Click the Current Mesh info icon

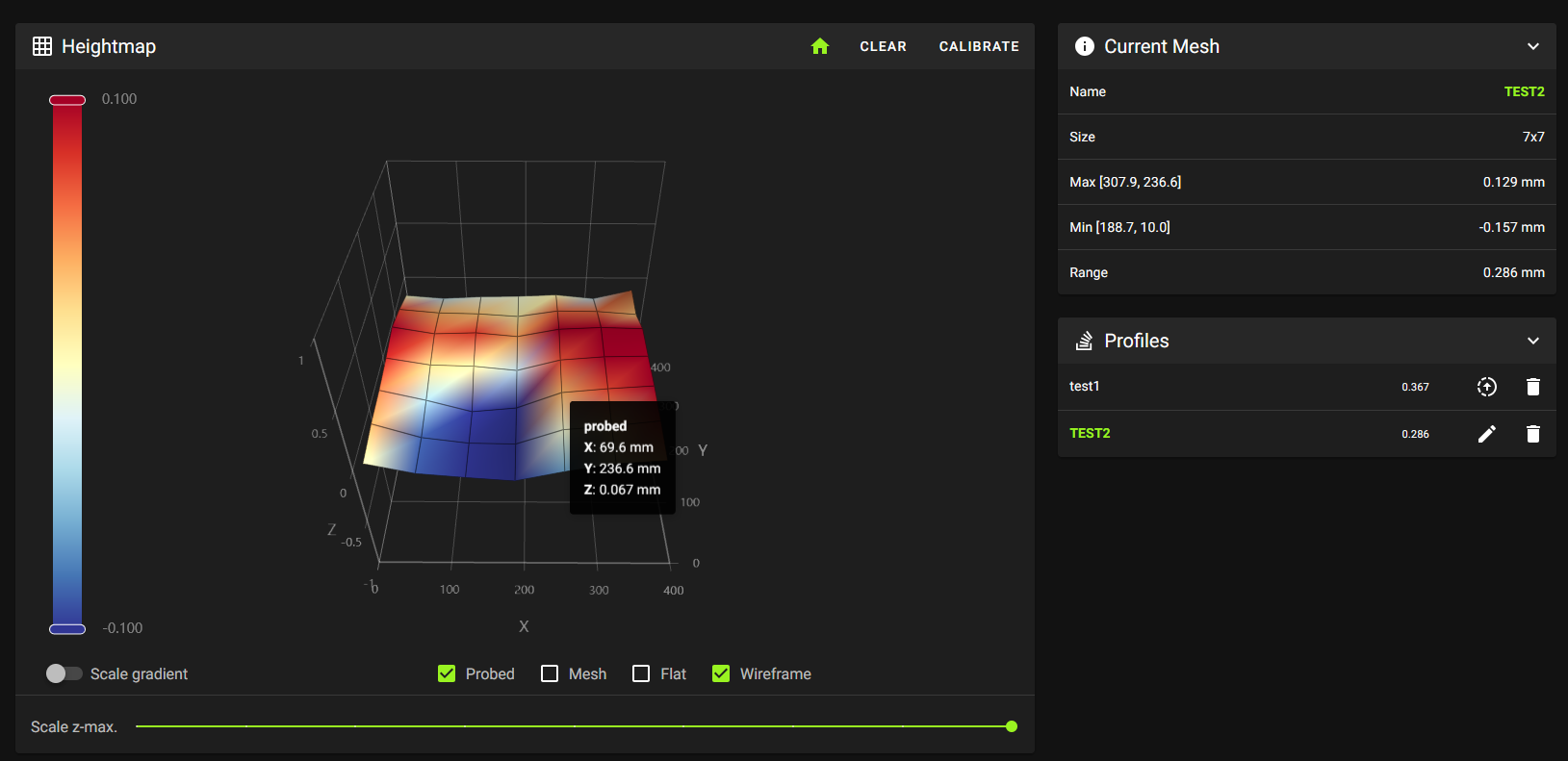pos(1085,46)
